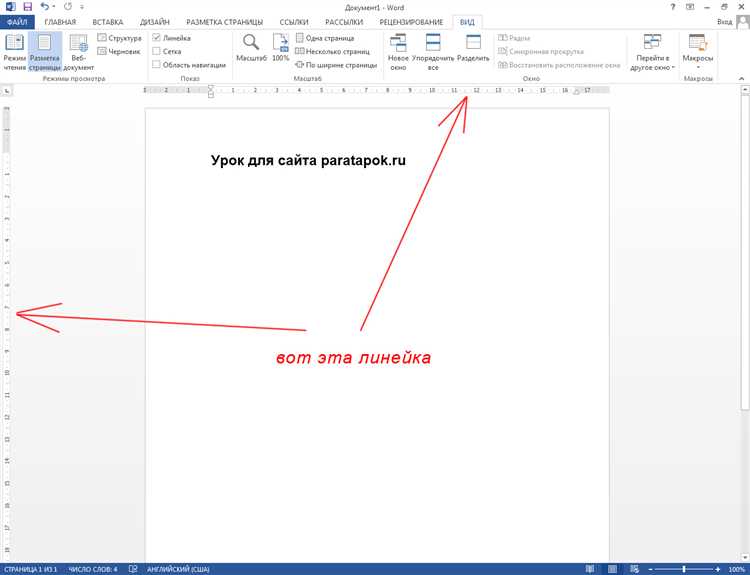Collapse the ribbon using the chevron arrow
The image size is (750, 575).
pyautogui.click(x=741, y=78)
